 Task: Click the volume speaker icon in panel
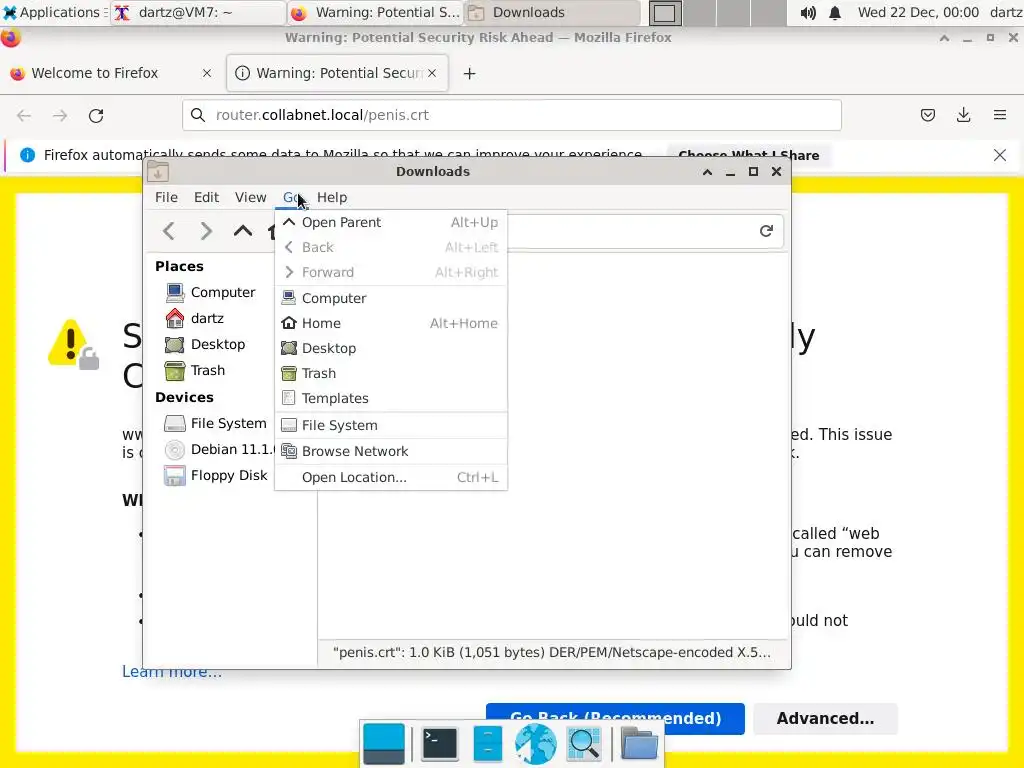[x=808, y=12]
